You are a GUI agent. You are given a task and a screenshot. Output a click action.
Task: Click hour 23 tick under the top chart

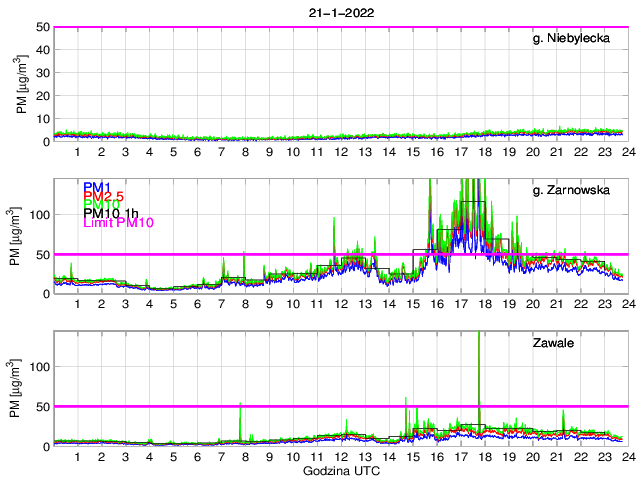pyautogui.click(x=604, y=152)
